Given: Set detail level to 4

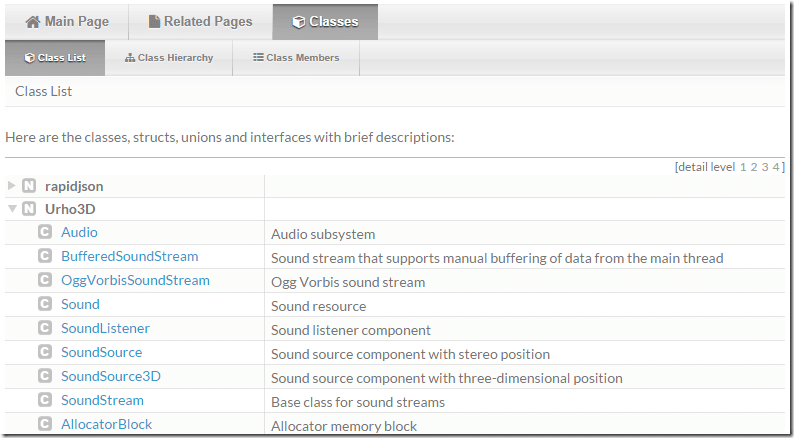Looking at the screenshot, I should (x=776, y=167).
